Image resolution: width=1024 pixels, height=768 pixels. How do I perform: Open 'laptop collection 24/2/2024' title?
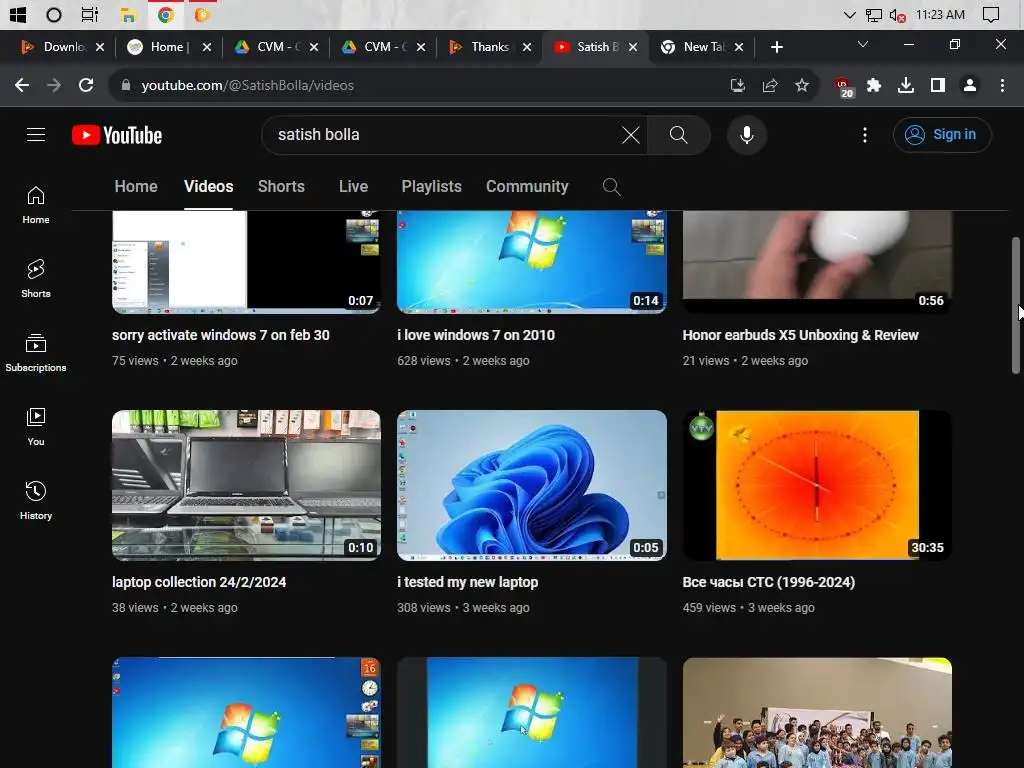point(199,582)
